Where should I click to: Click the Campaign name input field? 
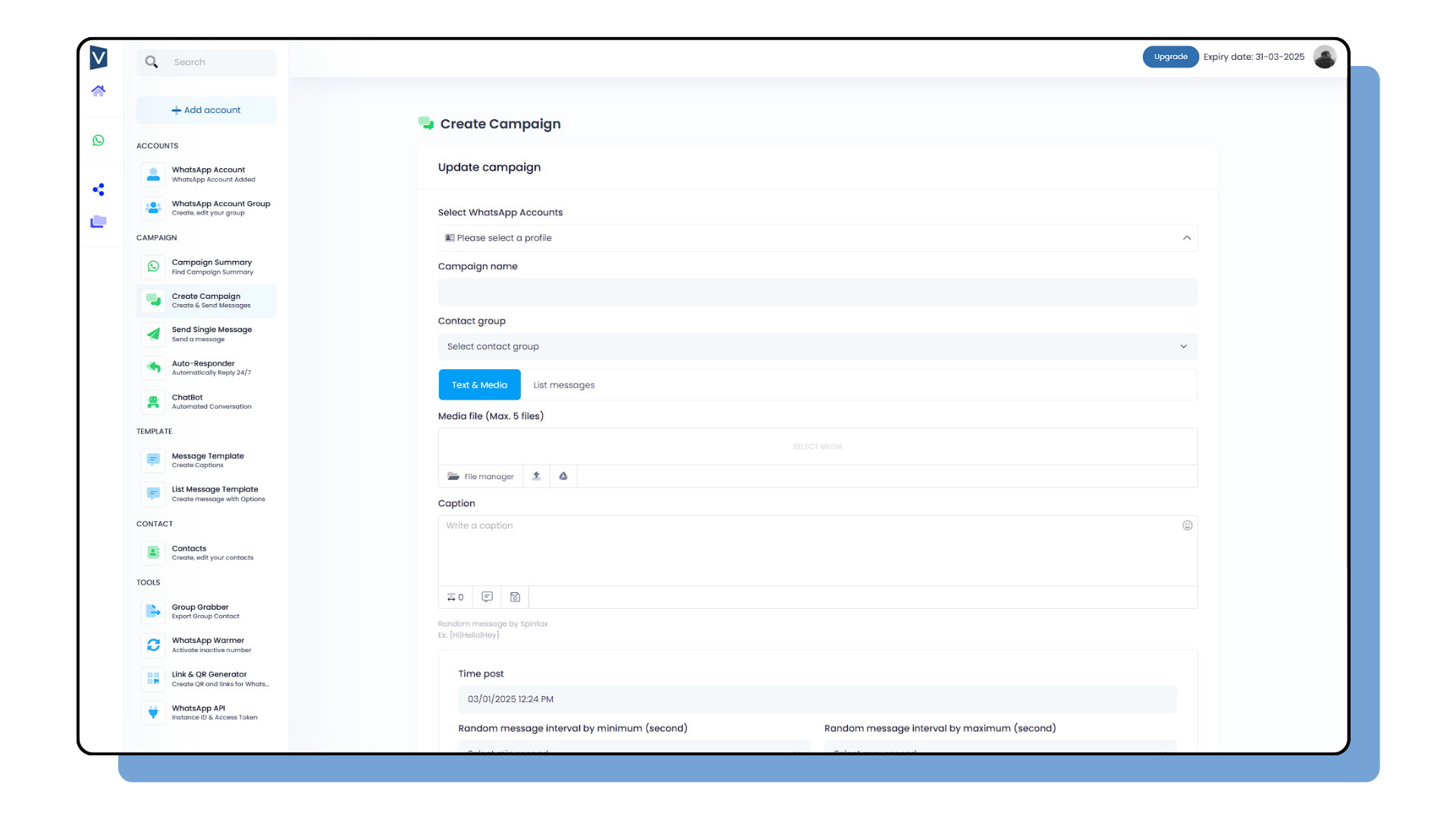[x=817, y=291]
